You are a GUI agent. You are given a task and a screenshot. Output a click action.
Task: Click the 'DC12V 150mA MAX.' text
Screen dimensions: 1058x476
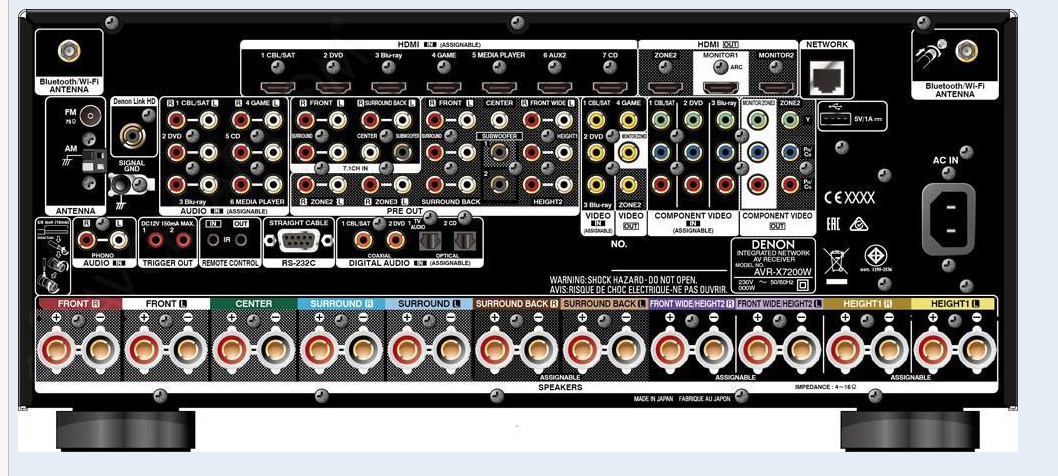pyautogui.click(x=167, y=222)
